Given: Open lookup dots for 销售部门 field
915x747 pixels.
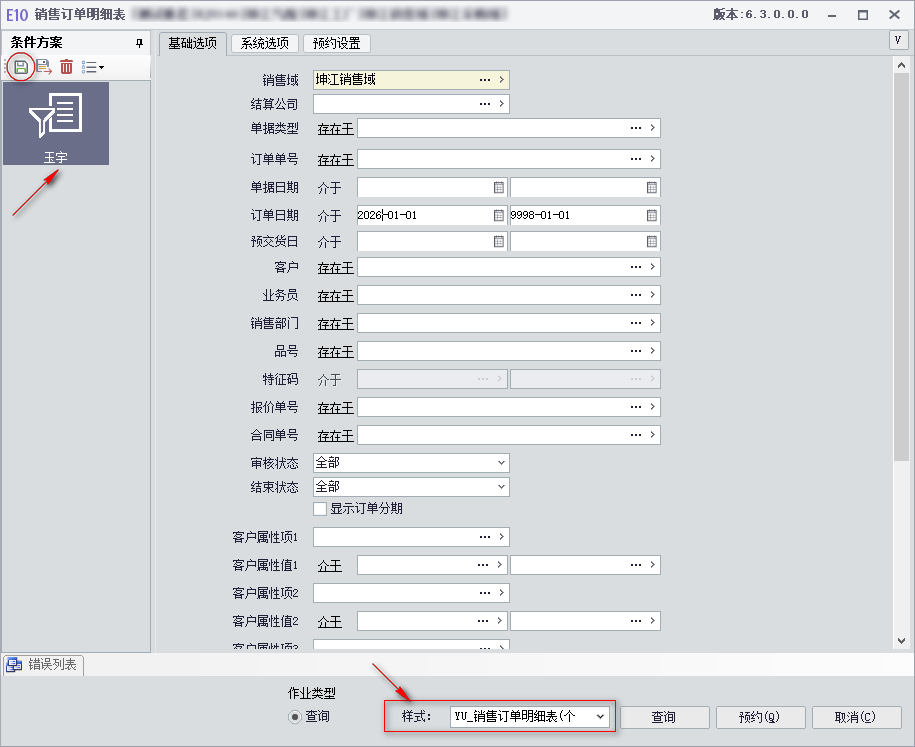Looking at the screenshot, I should click(636, 323).
